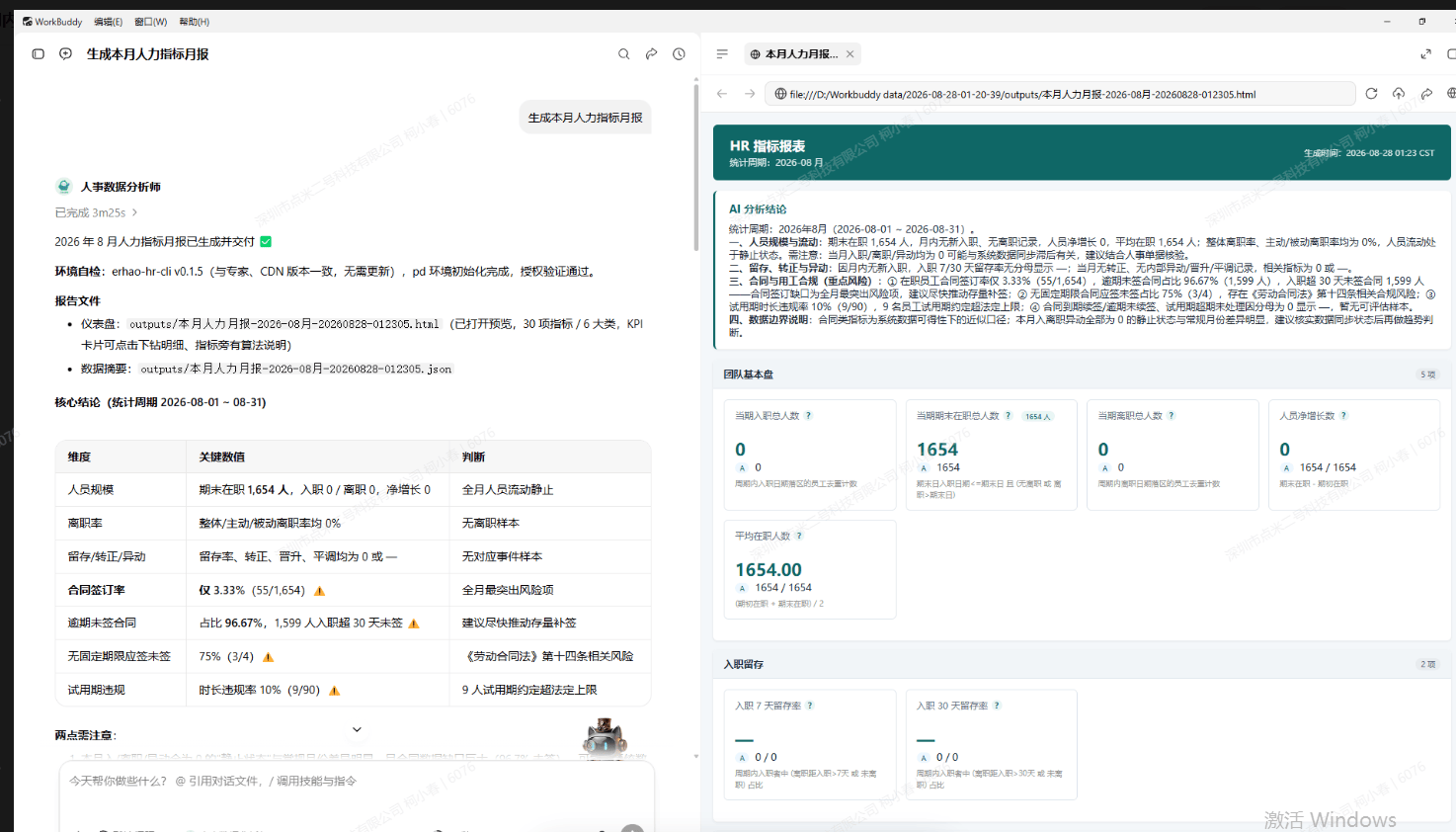Click help icon next to 平均在职人数
Image resolution: width=1456 pixels, height=832 pixels.
[x=799, y=537]
